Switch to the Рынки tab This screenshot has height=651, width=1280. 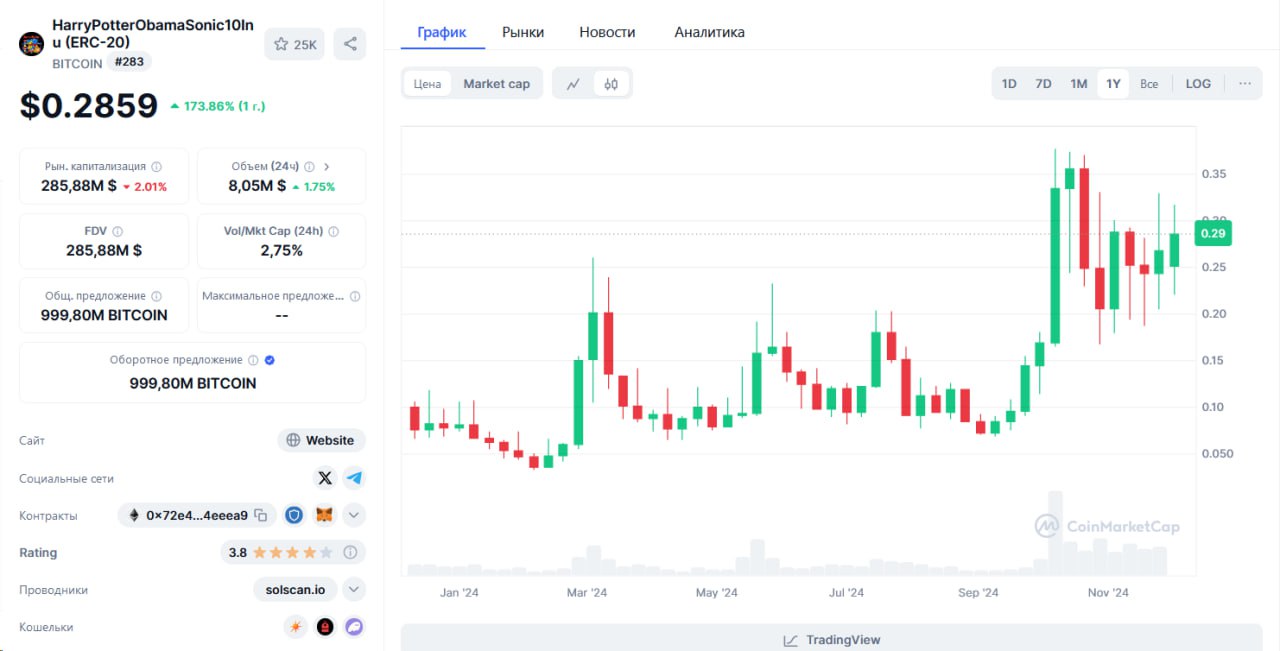(x=523, y=32)
